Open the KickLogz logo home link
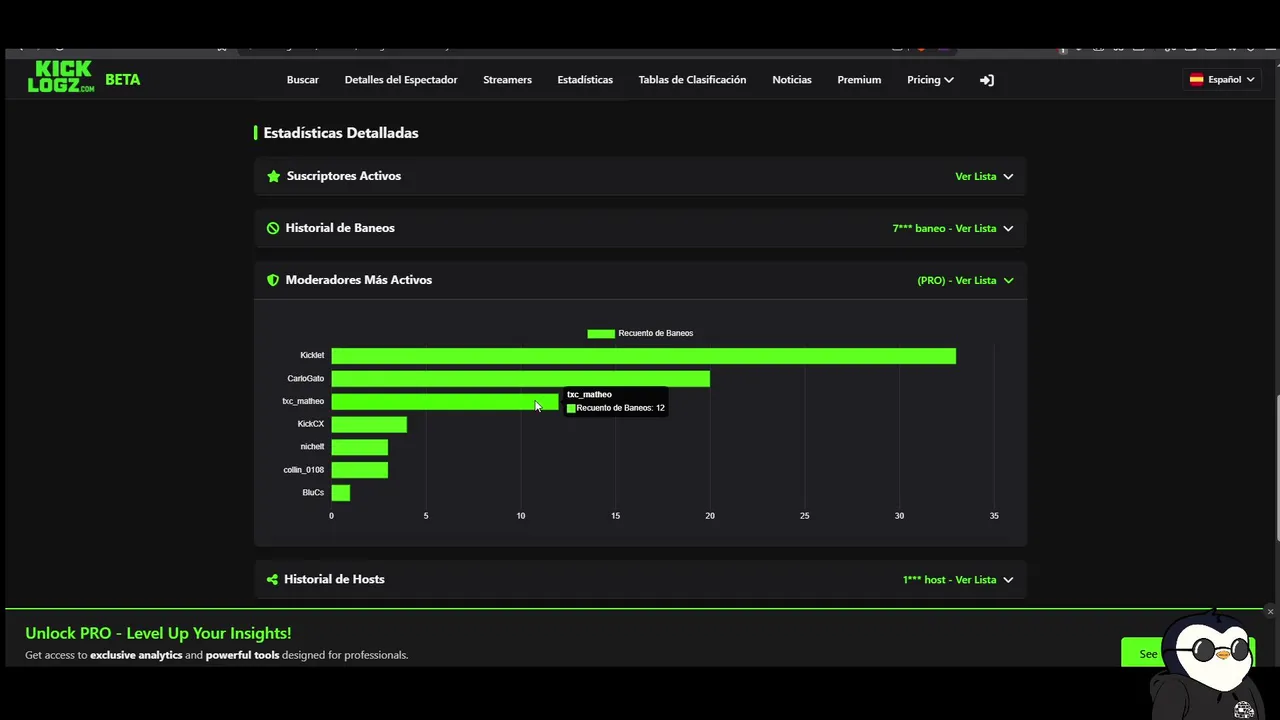1280x720 pixels. [61, 77]
